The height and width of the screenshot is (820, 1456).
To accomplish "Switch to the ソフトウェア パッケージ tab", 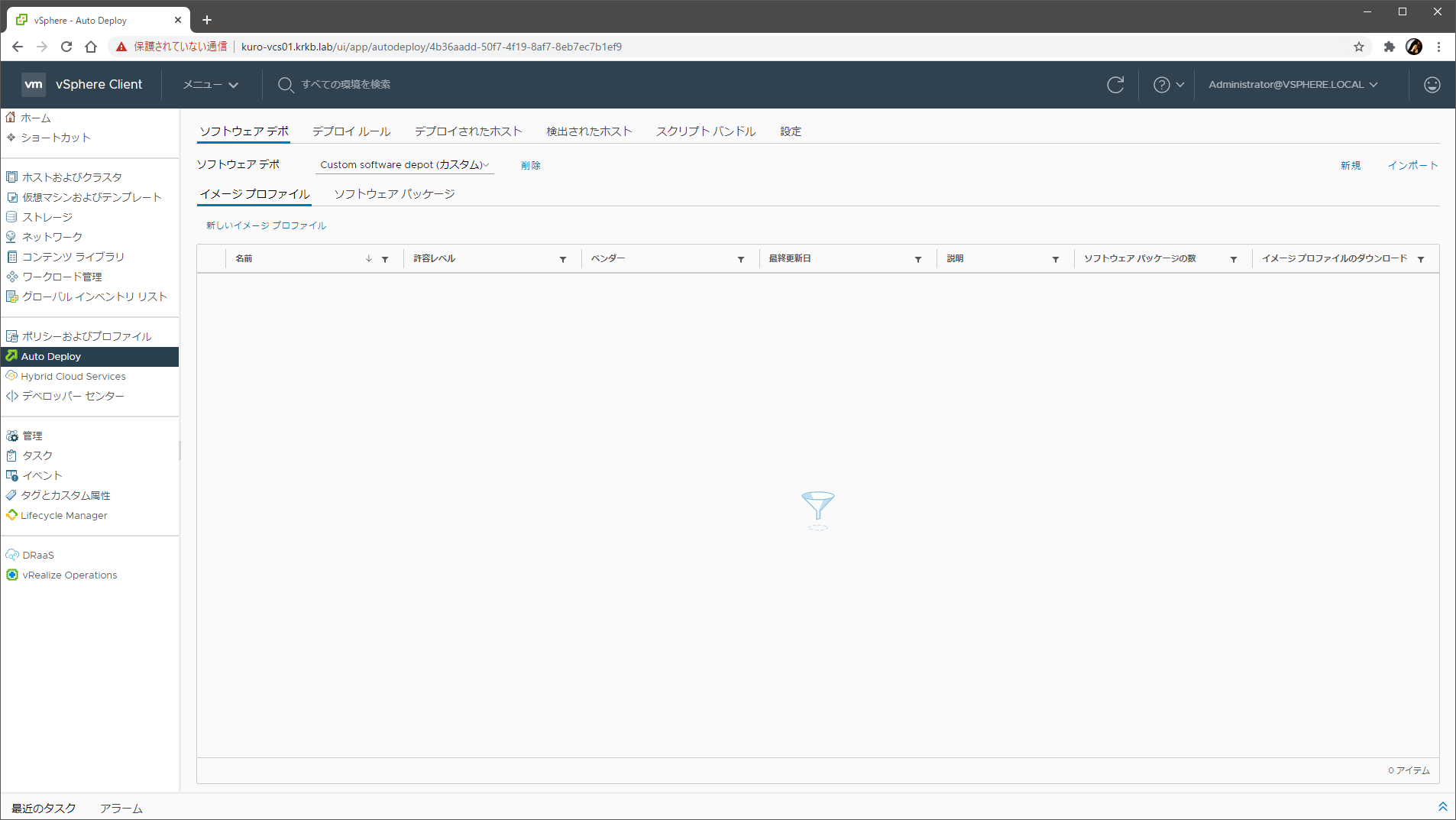I will (394, 194).
